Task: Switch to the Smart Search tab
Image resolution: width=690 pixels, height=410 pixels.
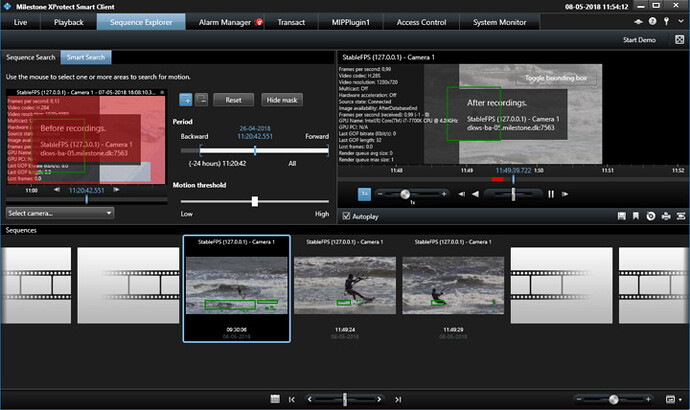Action: tap(87, 58)
